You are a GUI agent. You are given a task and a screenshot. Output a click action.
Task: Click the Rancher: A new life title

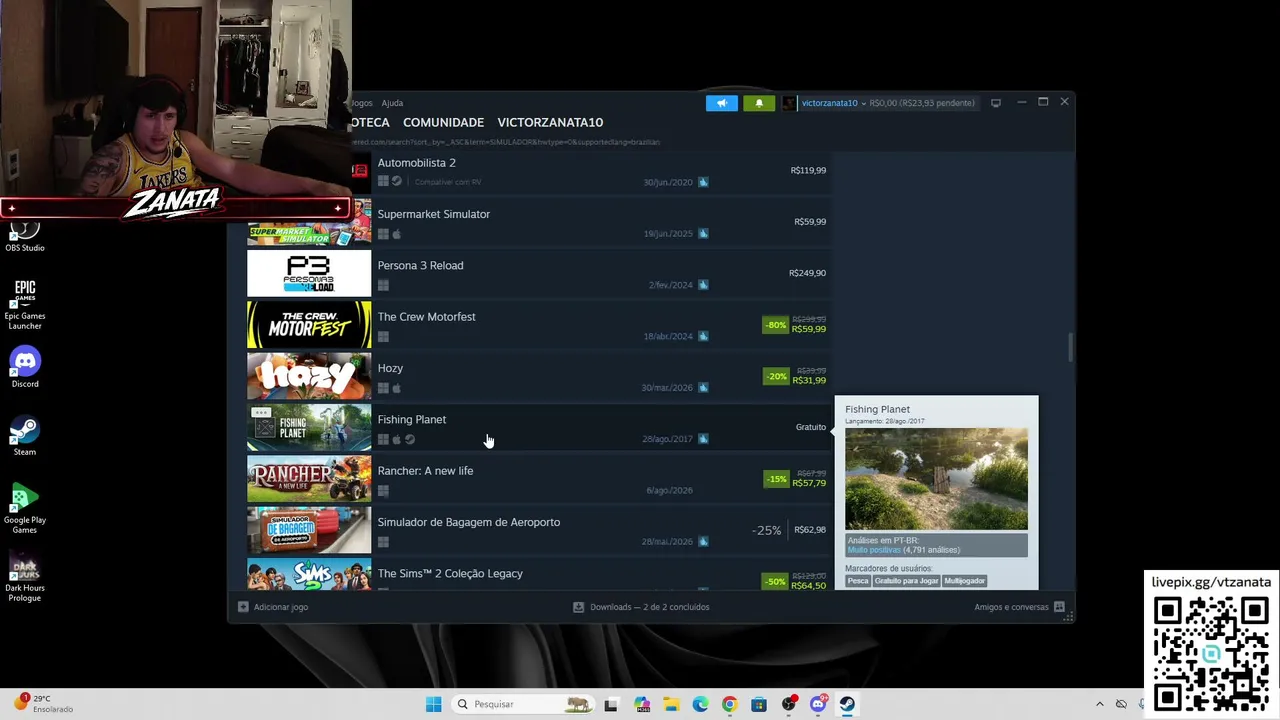click(x=425, y=471)
